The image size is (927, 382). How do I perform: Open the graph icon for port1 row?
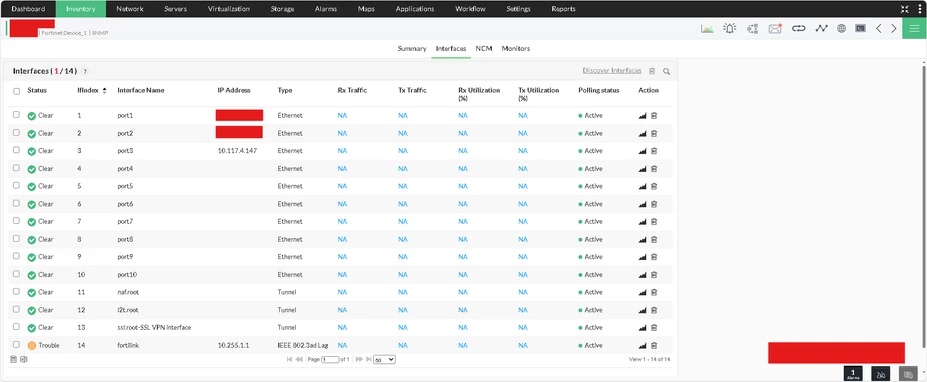(x=643, y=116)
